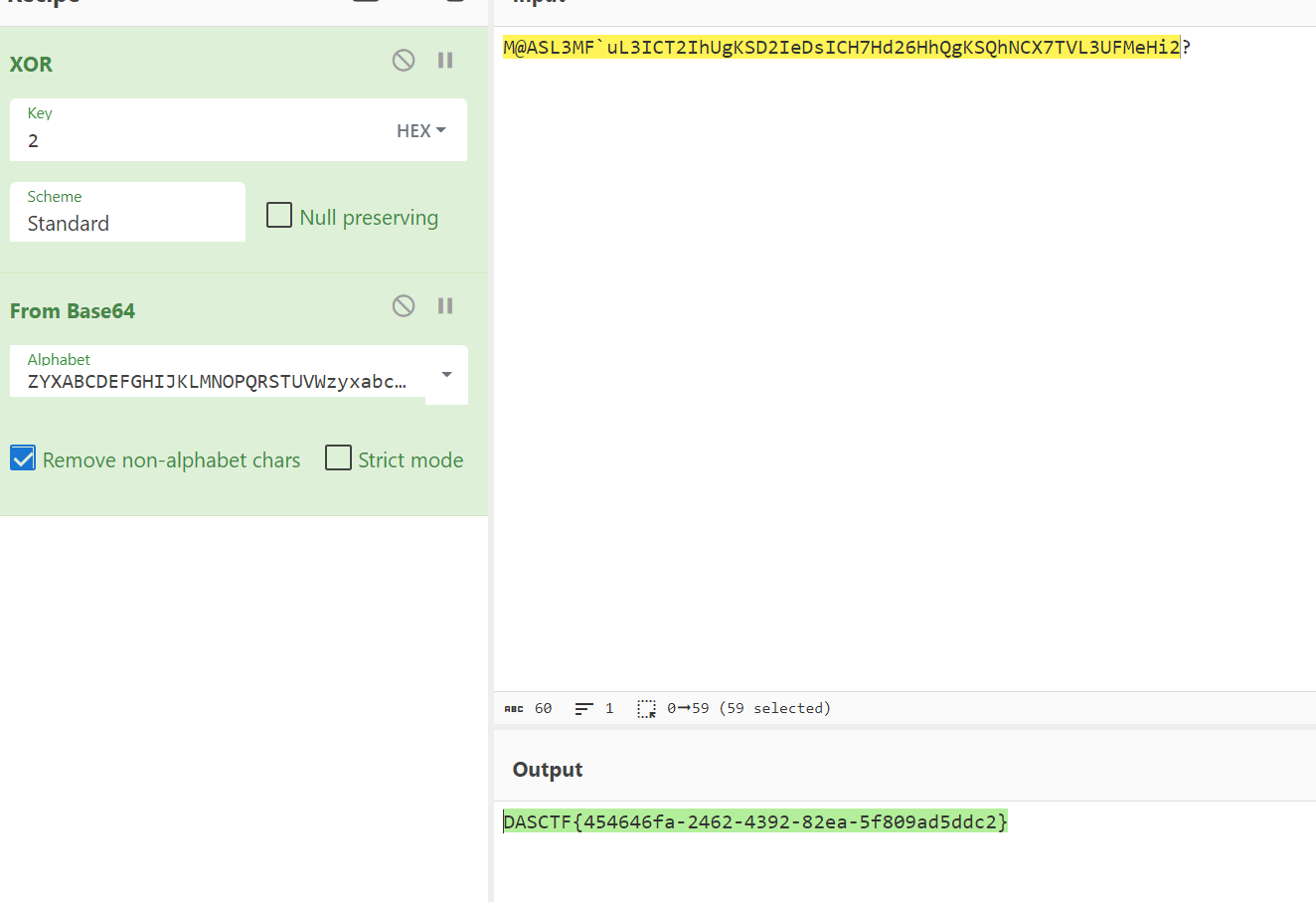Image resolution: width=1316 pixels, height=902 pixels.
Task: Set breakpoint on the XOR operation
Action: coord(445,61)
